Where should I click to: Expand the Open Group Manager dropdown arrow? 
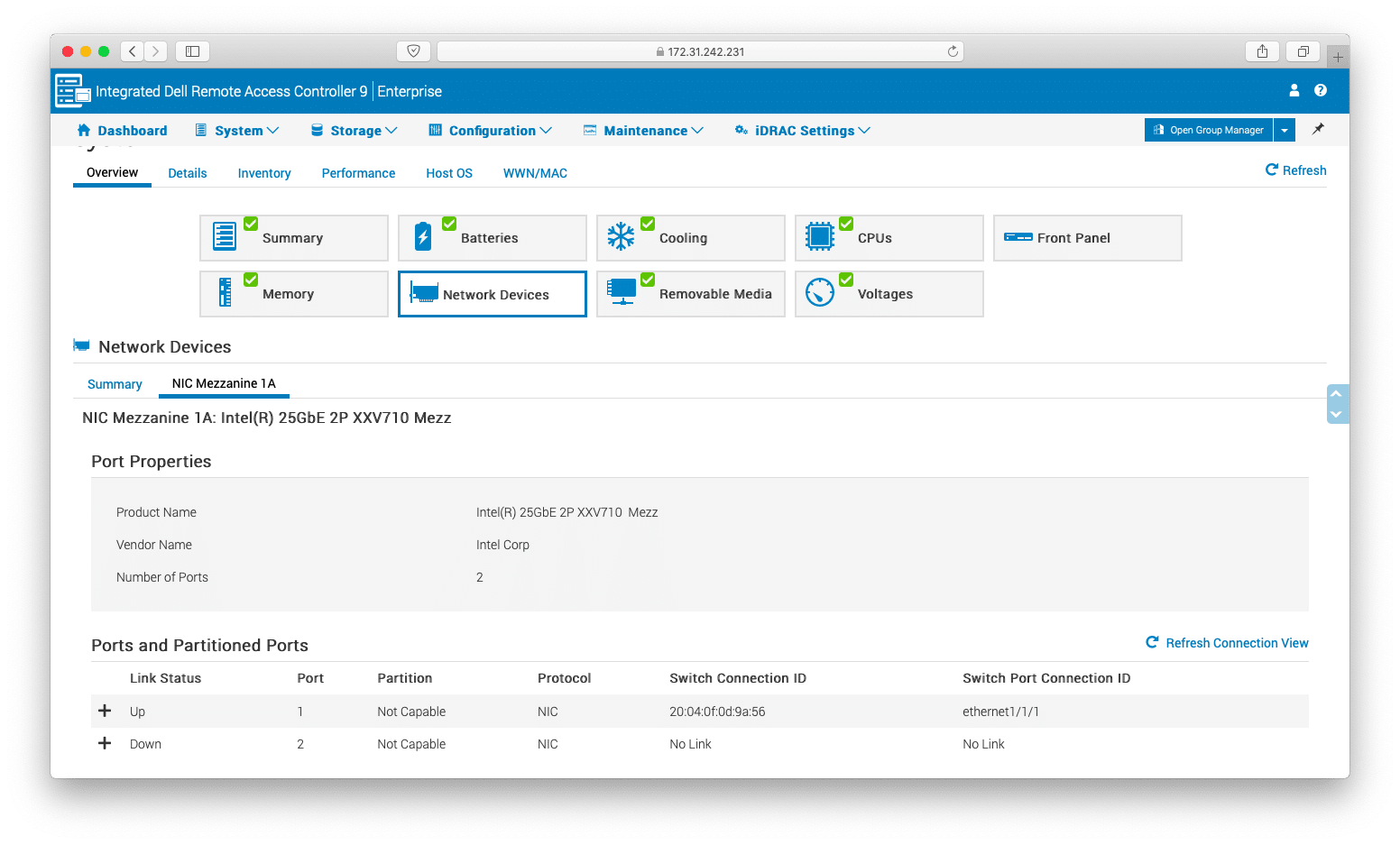click(x=1285, y=130)
